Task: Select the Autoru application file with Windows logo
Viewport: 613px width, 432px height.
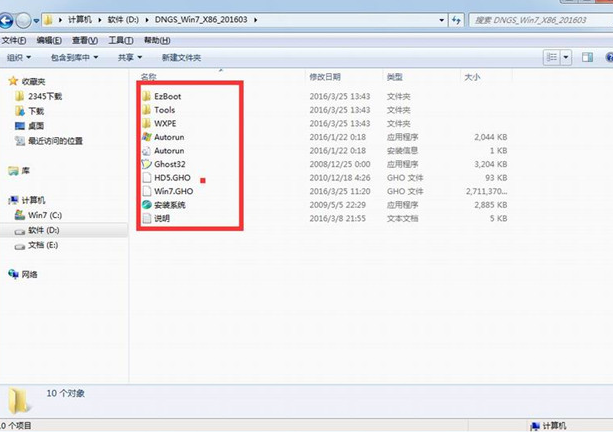Action: click(x=147, y=137)
